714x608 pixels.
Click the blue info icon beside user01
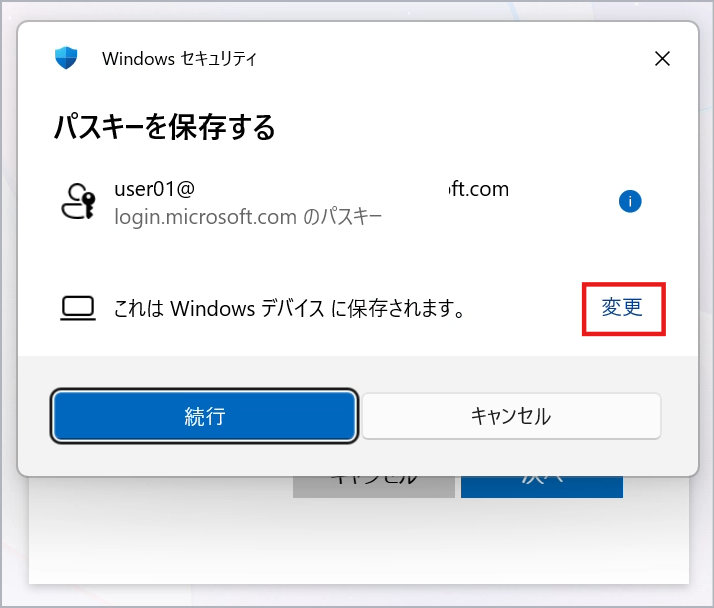pos(630,201)
